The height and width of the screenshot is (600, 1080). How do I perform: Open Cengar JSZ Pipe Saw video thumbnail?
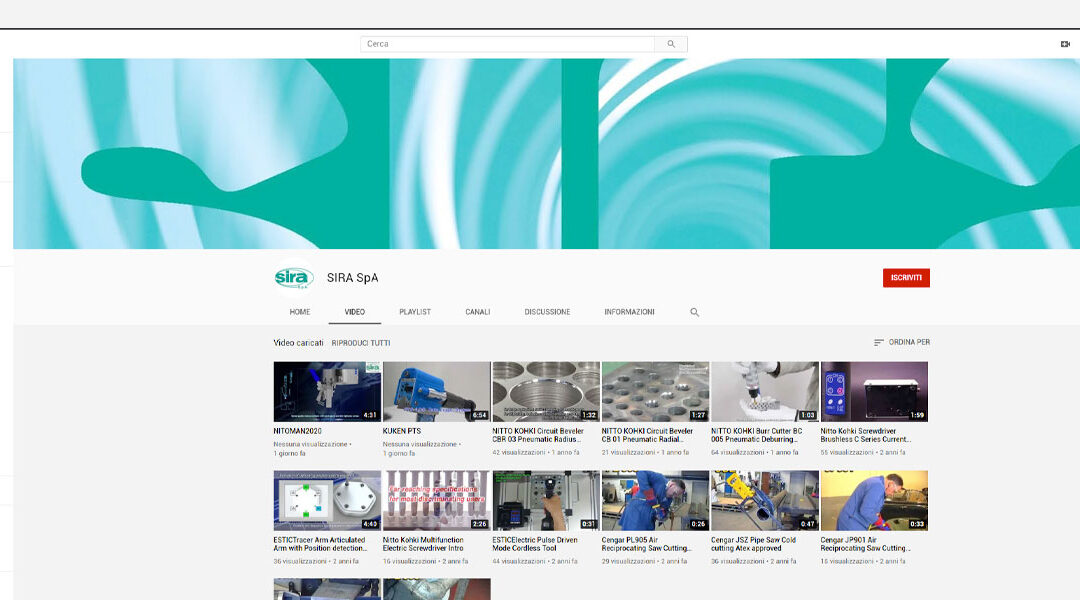[x=764, y=500]
